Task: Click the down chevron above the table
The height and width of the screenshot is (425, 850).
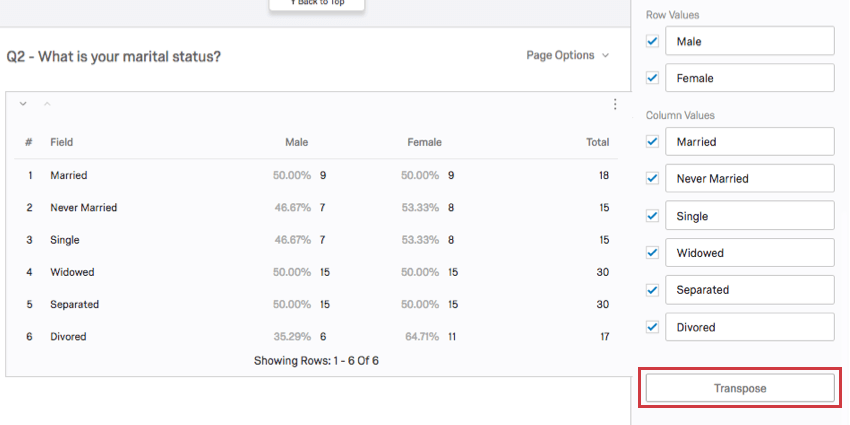Action: point(23,103)
